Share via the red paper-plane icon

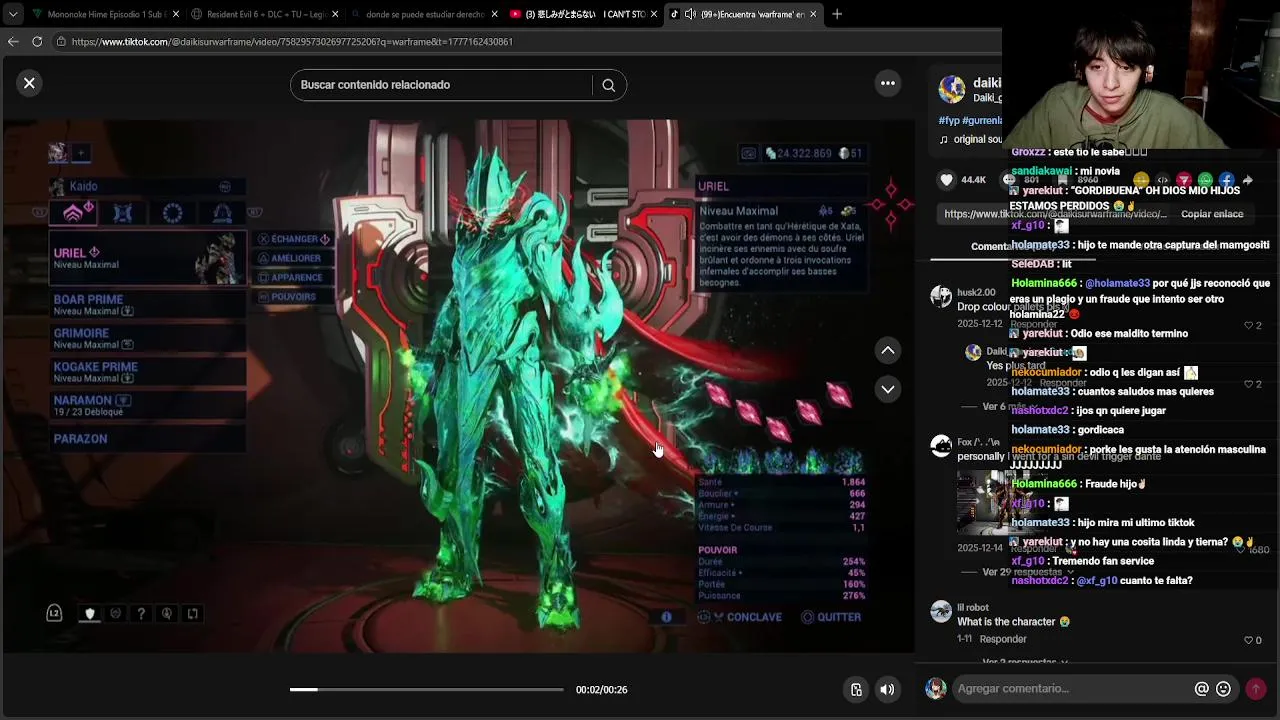pos(1183,180)
